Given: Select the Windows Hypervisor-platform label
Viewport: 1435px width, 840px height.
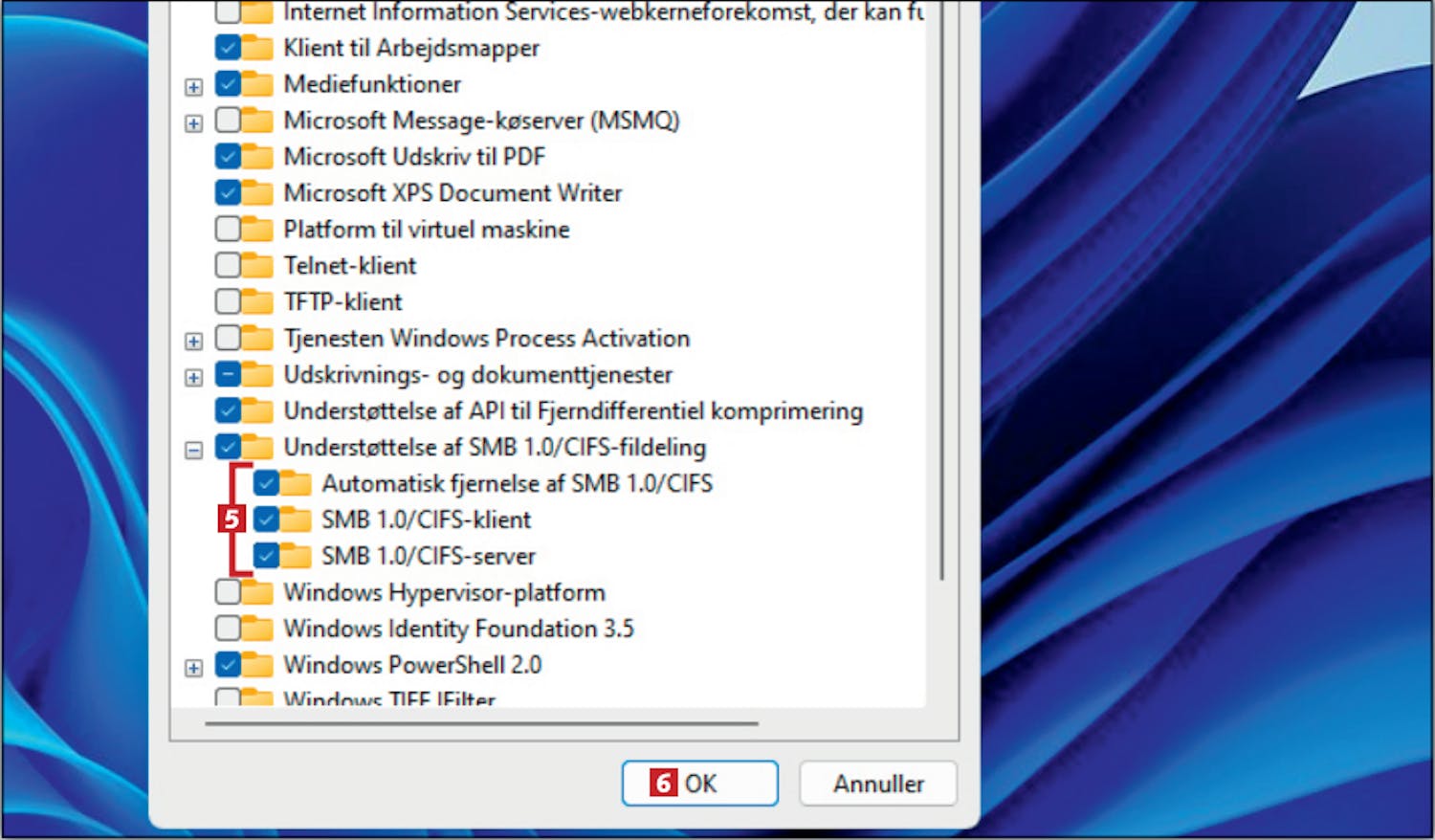Looking at the screenshot, I should (445, 592).
